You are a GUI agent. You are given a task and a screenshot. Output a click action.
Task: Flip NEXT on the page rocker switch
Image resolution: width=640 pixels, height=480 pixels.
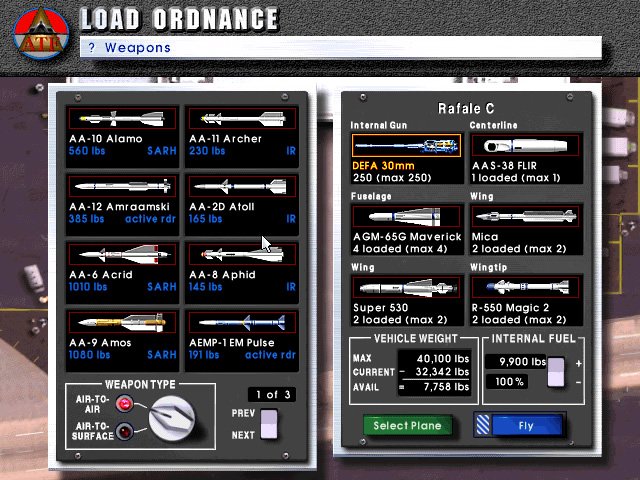point(269,431)
